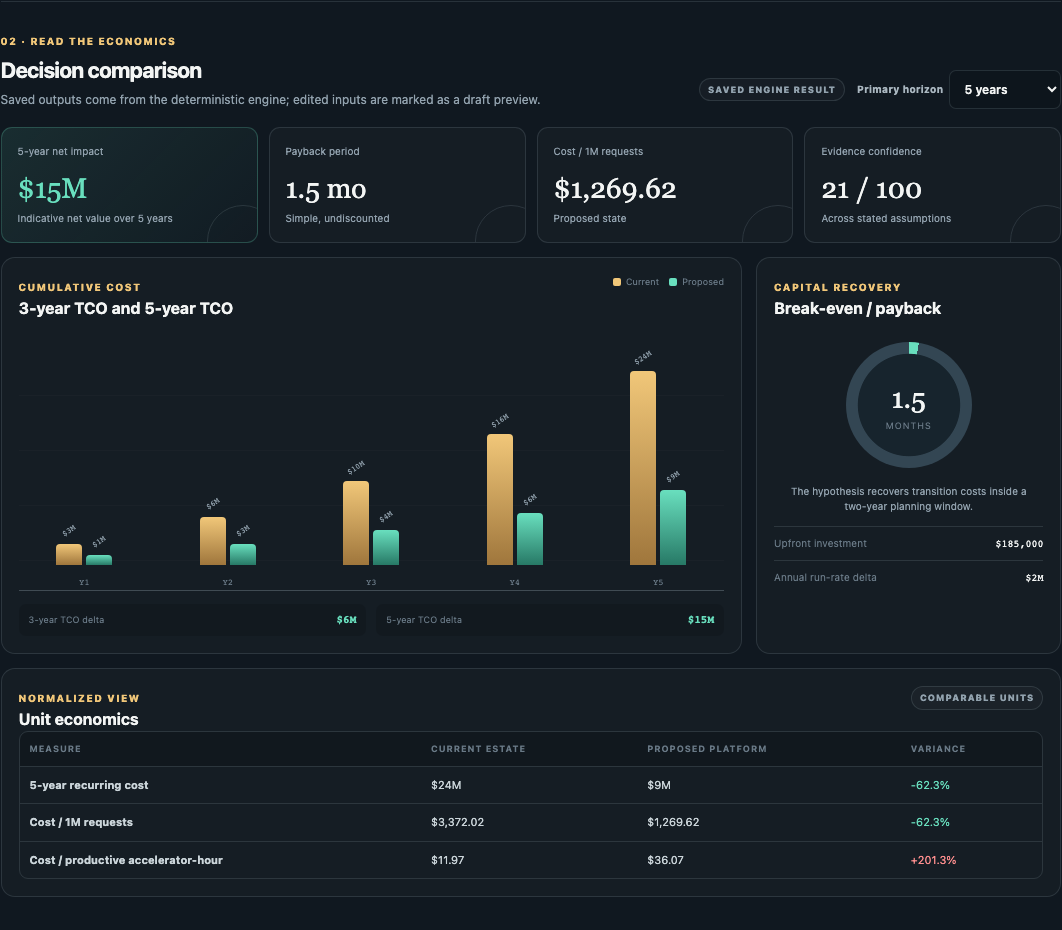The width and height of the screenshot is (1062, 930).
Task: Click the +201.3% variance cell
Action: [x=933, y=860]
